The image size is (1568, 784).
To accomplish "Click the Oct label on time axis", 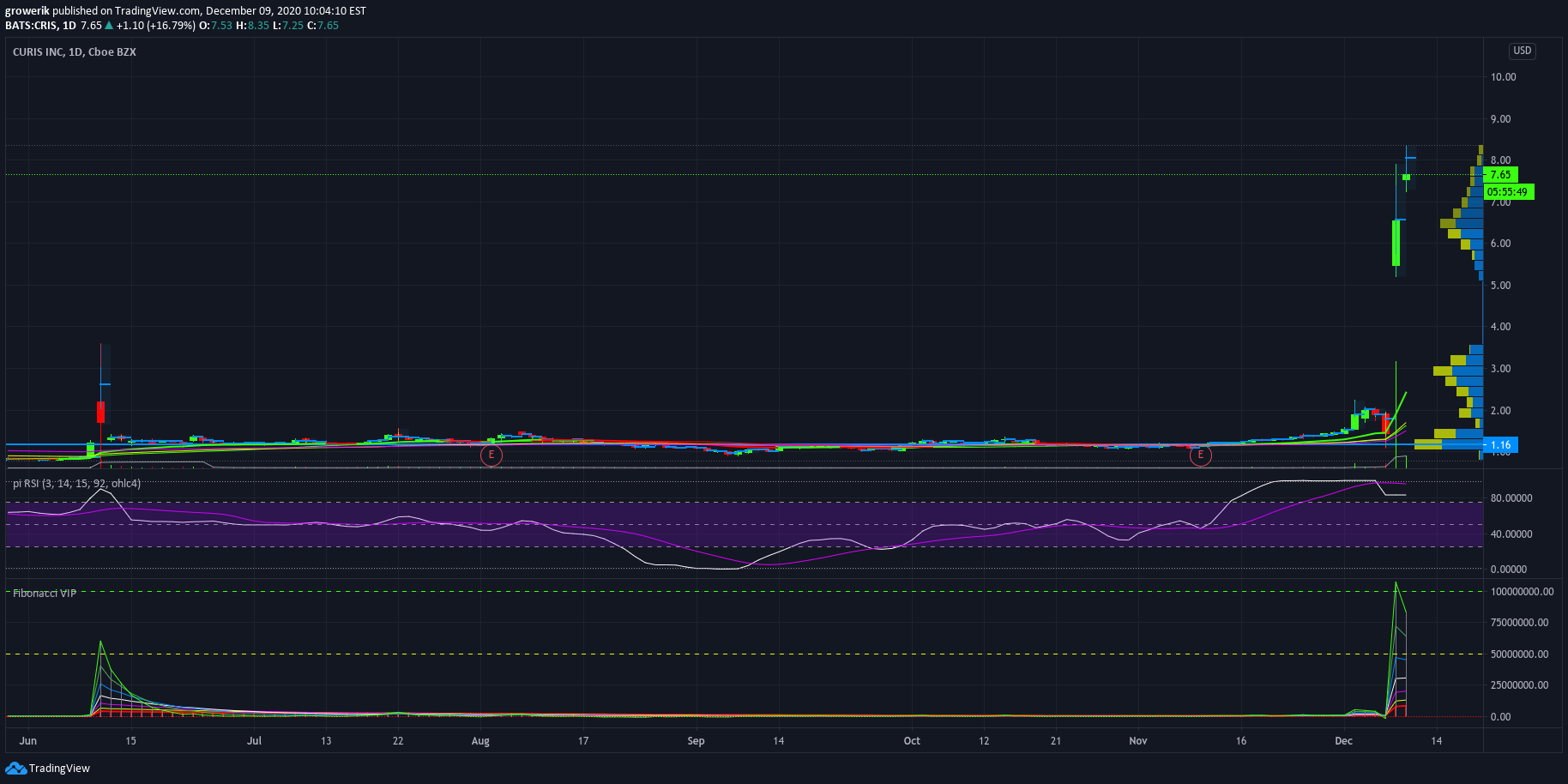I will click(x=912, y=740).
